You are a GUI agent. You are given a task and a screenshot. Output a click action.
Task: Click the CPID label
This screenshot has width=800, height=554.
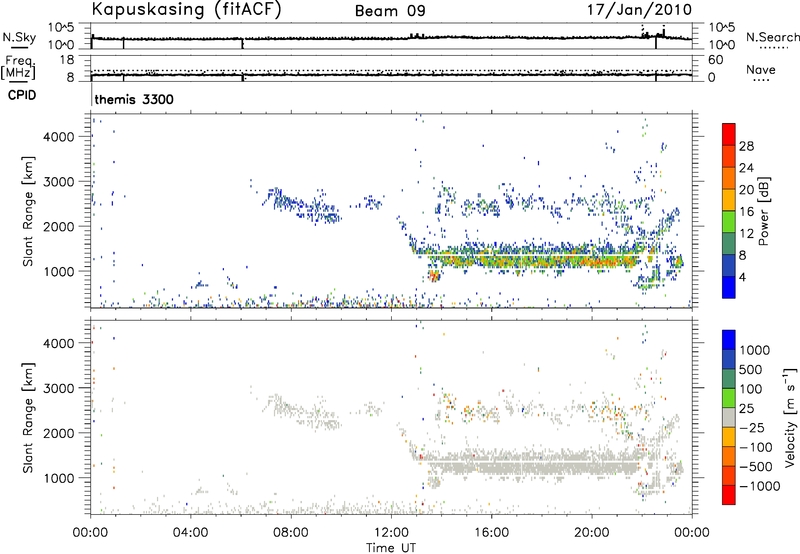(22, 95)
